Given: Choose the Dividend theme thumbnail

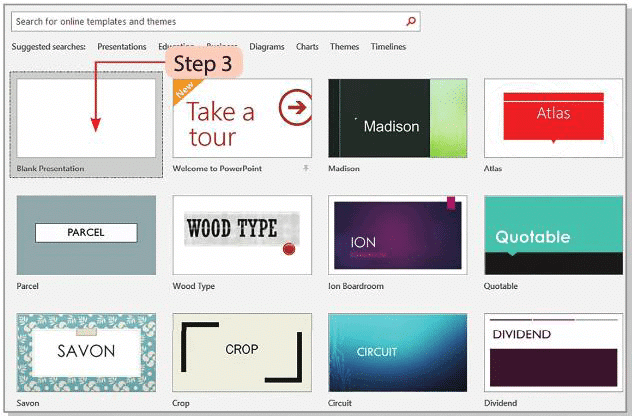Looking at the screenshot, I should click(x=553, y=353).
